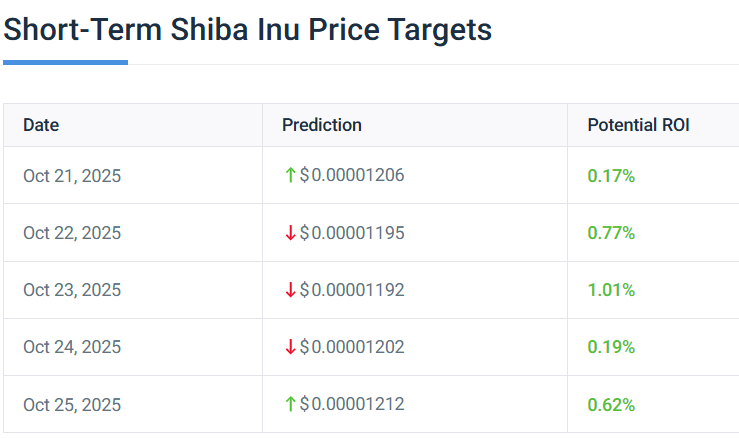Click the red down arrow for Oct 22
This screenshot has width=739, height=438.
pos(290,233)
